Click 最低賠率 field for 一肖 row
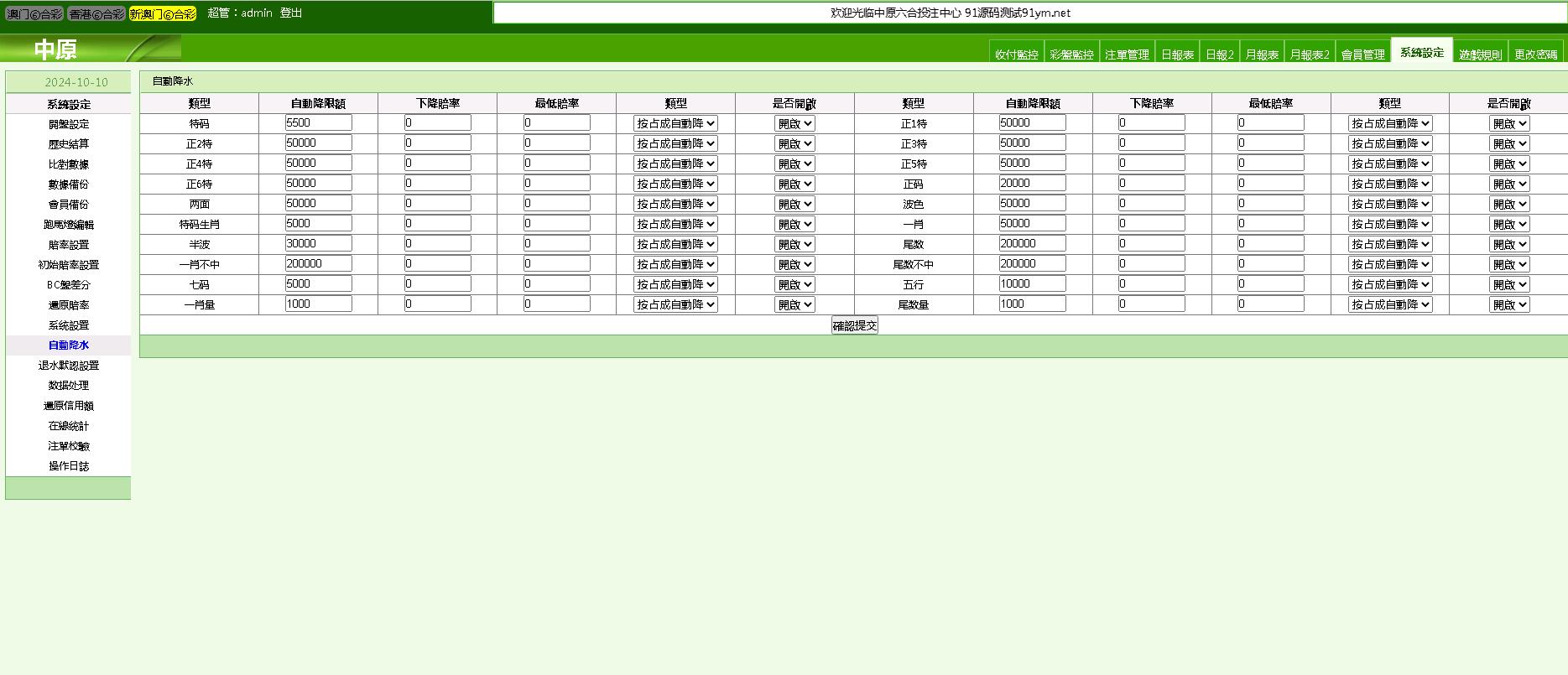Viewport: 1568px width, 675px height. [1271, 223]
